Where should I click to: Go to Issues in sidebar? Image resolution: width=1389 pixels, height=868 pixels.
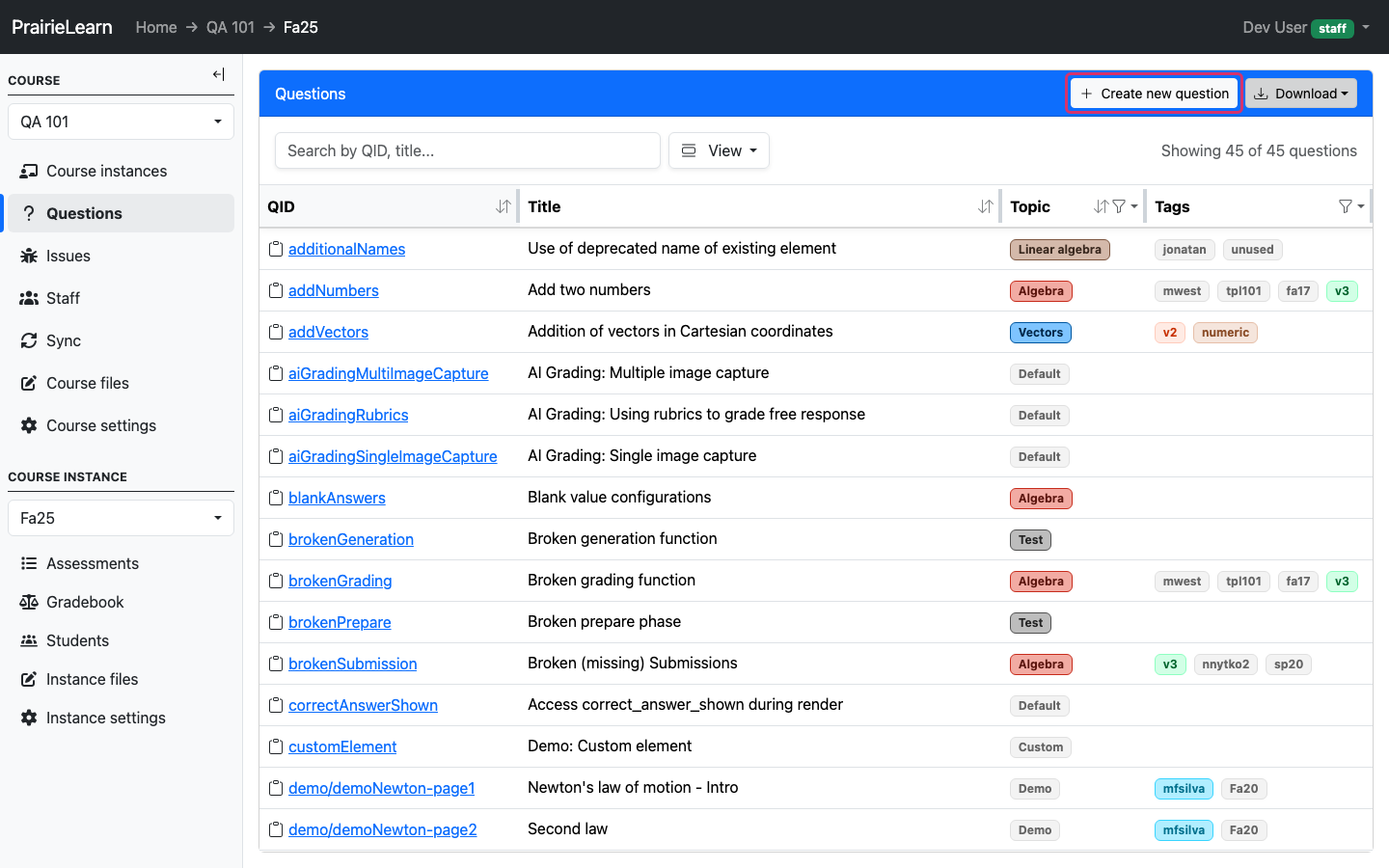point(68,256)
